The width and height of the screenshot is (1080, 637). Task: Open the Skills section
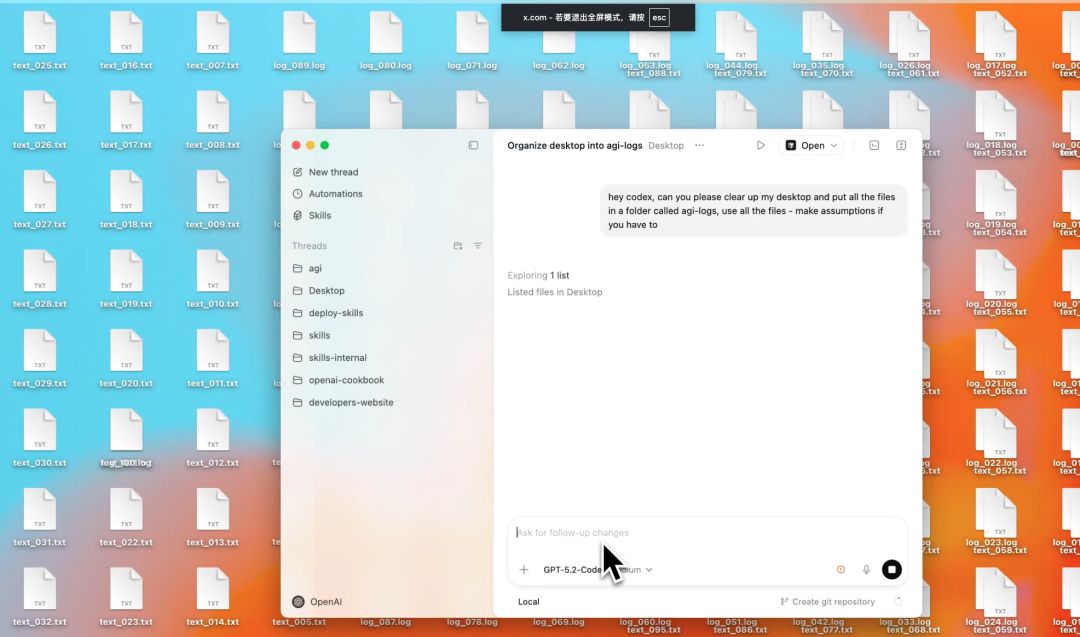(x=319, y=216)
